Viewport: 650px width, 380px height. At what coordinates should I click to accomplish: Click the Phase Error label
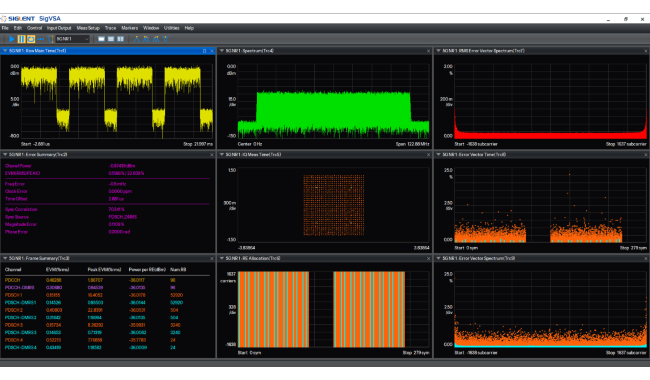[x=17, y=232]
